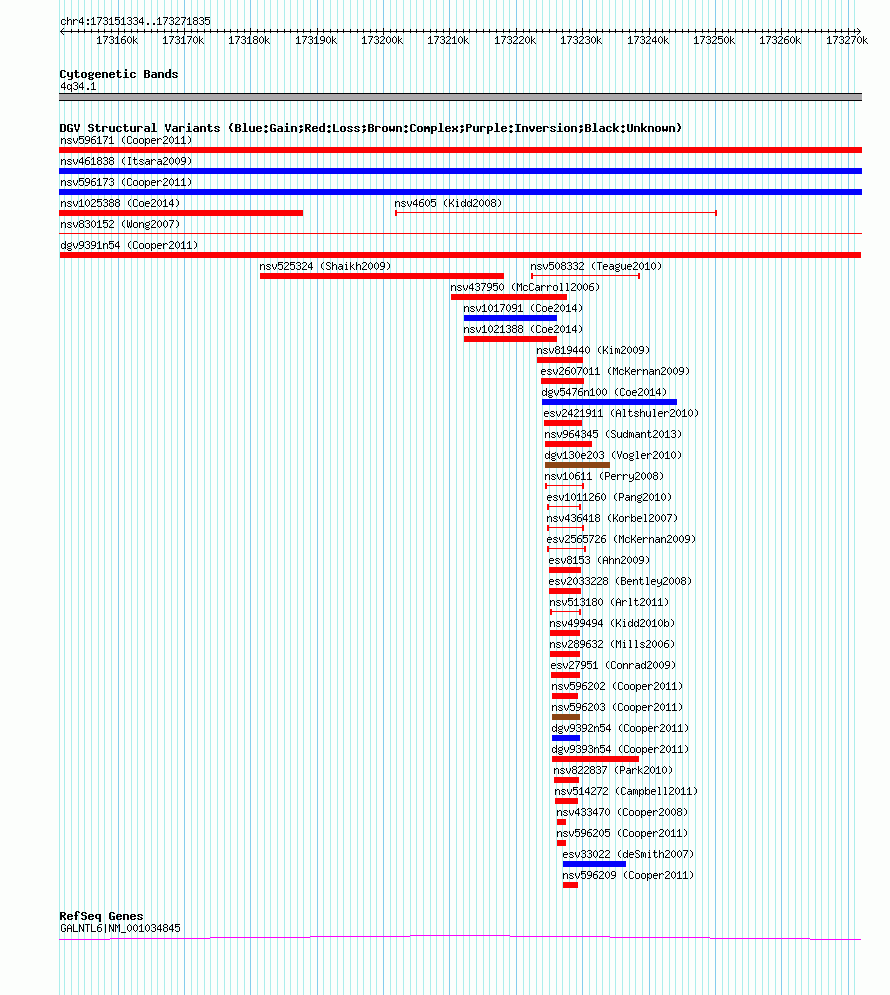This screenshot has width=890, height=995.
Task: Select the nsv437950 (McCarroll2006) variant
Action: pos(509,296)
